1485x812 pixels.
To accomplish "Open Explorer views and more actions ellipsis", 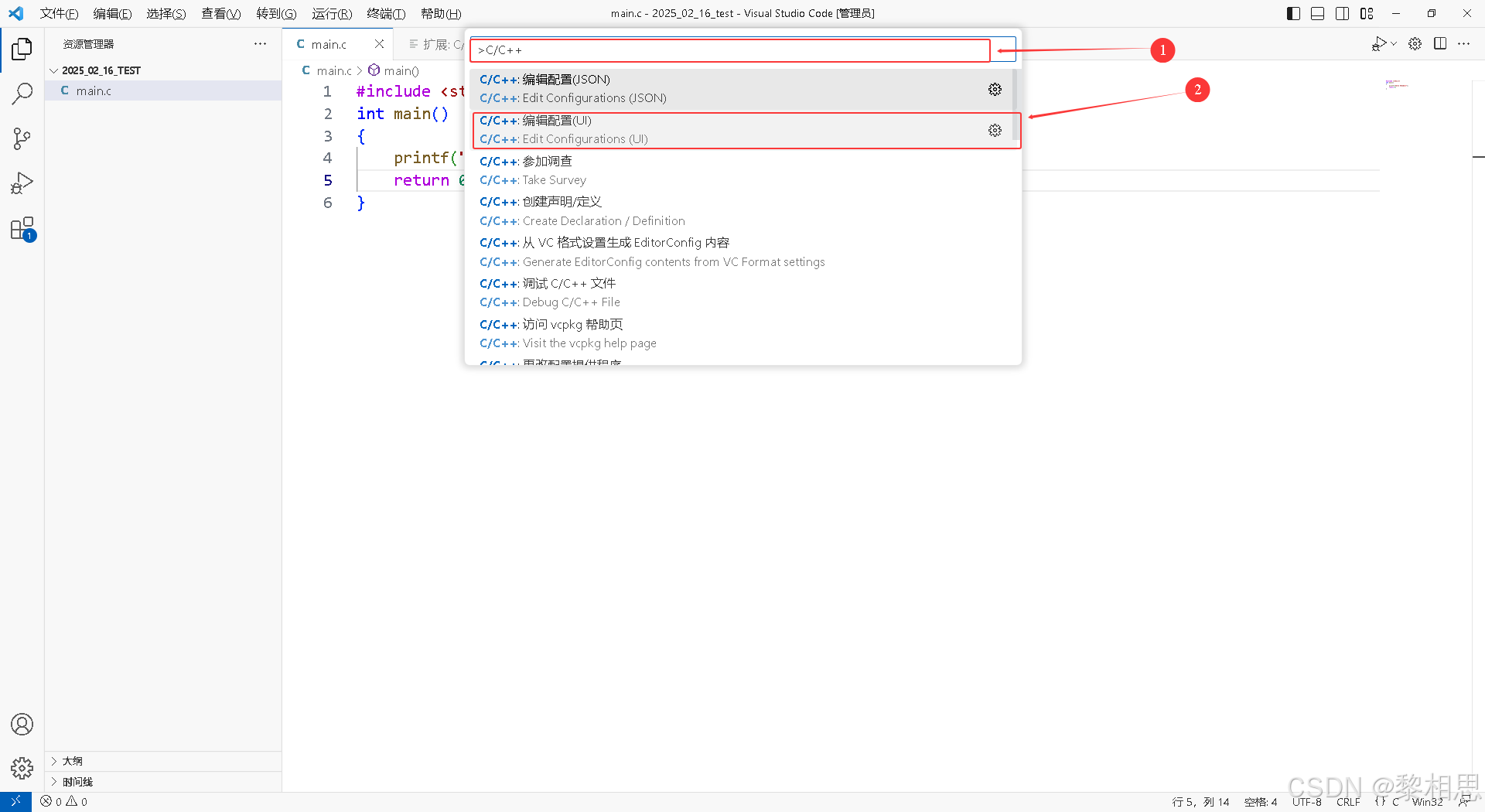I will click(260, 44).
